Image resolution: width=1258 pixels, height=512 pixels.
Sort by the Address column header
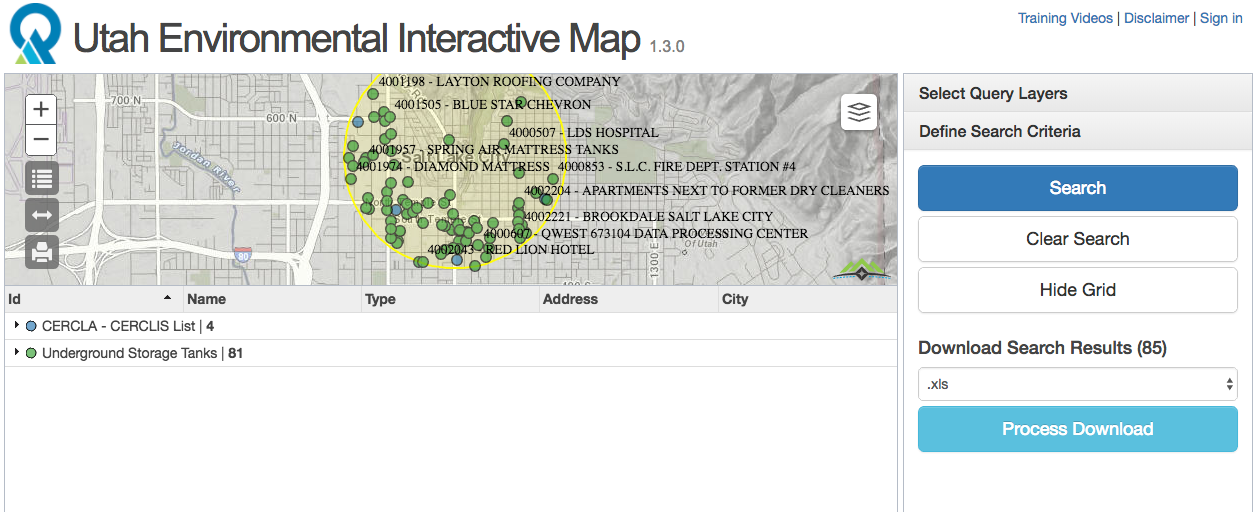628,299
